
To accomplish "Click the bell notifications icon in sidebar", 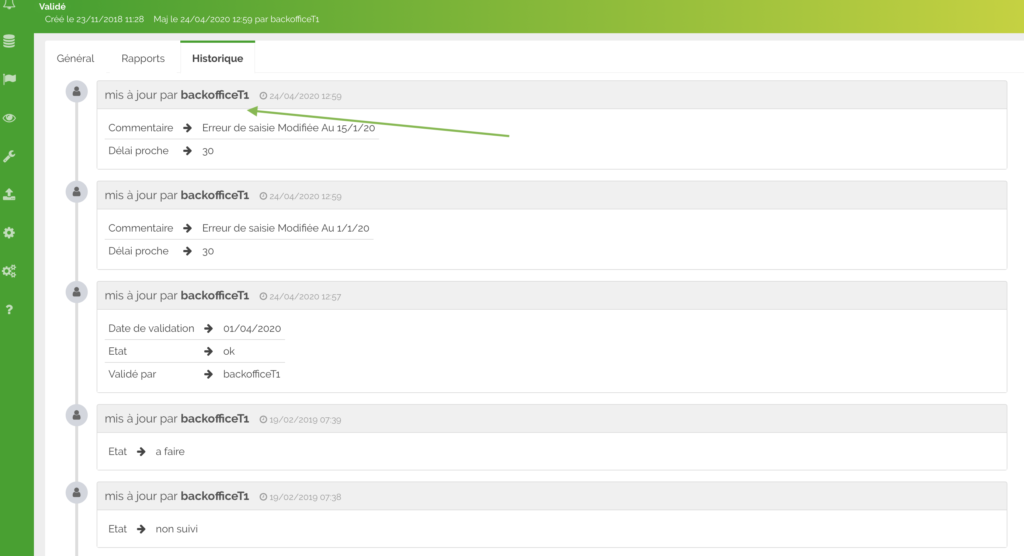I will pos(10,5).
